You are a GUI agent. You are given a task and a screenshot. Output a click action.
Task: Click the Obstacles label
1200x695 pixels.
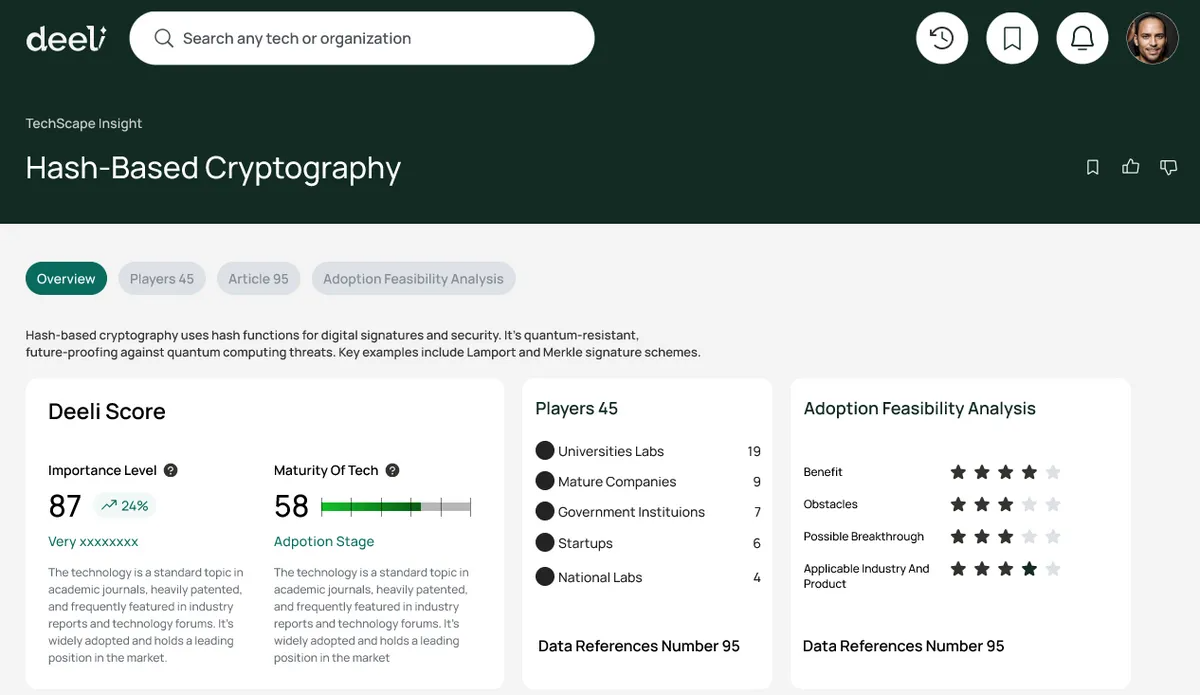tap(831, 504)
